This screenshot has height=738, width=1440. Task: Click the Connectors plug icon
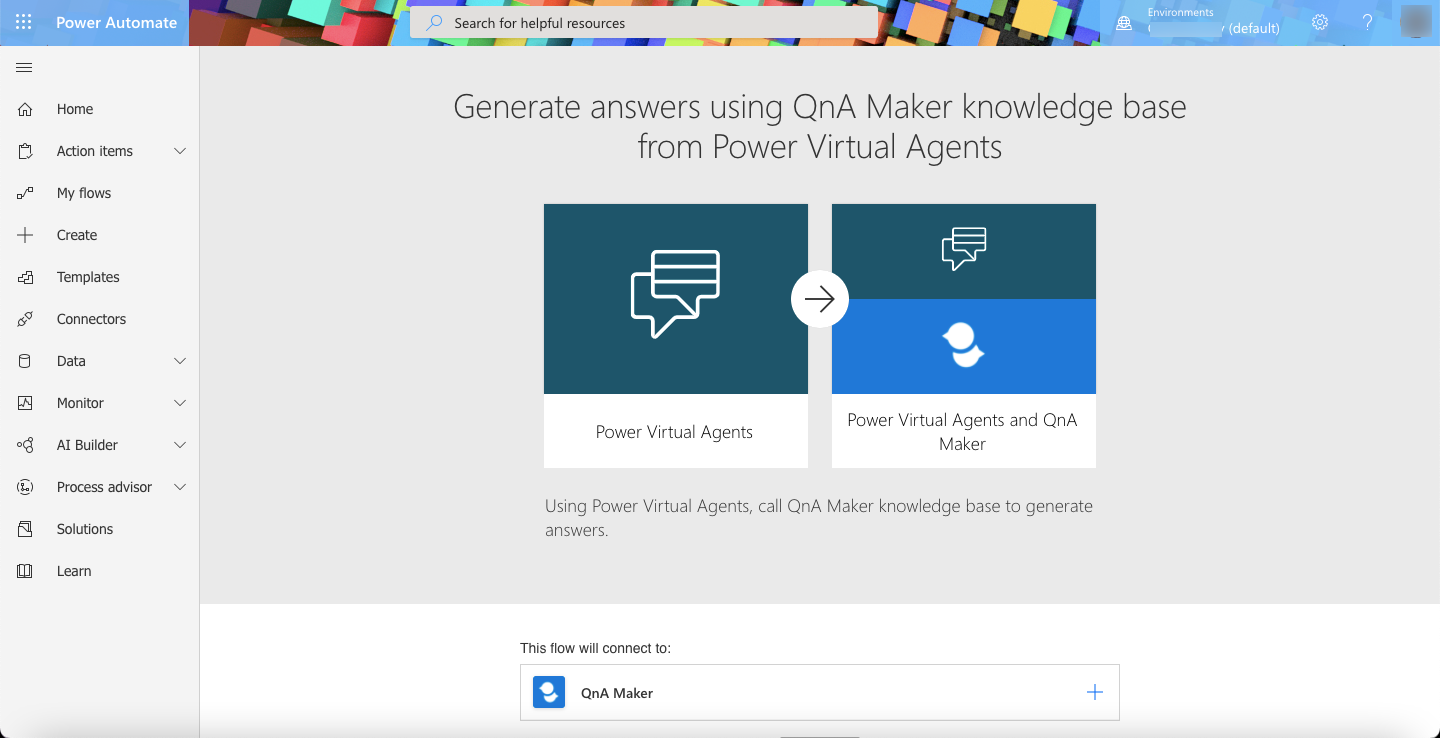(x=25, y=319)
